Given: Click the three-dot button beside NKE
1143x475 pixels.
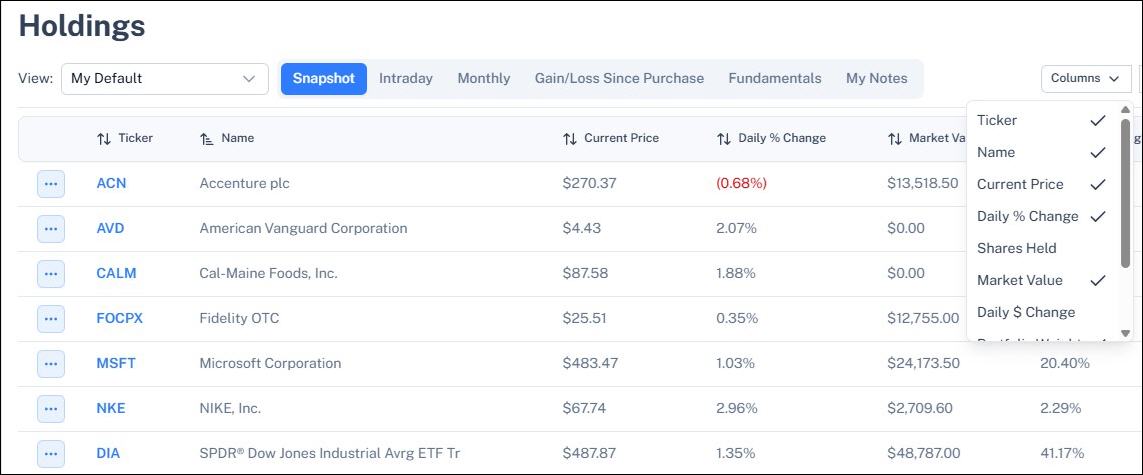Looking at the screenshot, I should (x=51, y=409).
